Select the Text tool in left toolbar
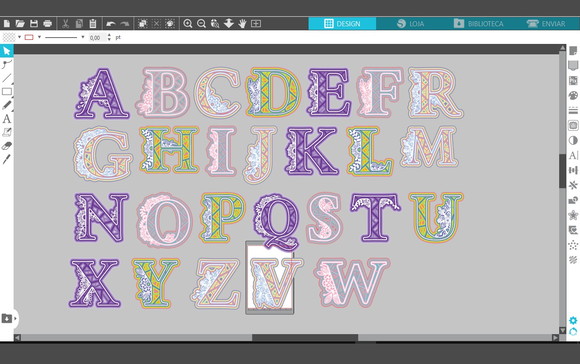Image resolution: width=580 pixels, height=364 pixels. [6, 119]
